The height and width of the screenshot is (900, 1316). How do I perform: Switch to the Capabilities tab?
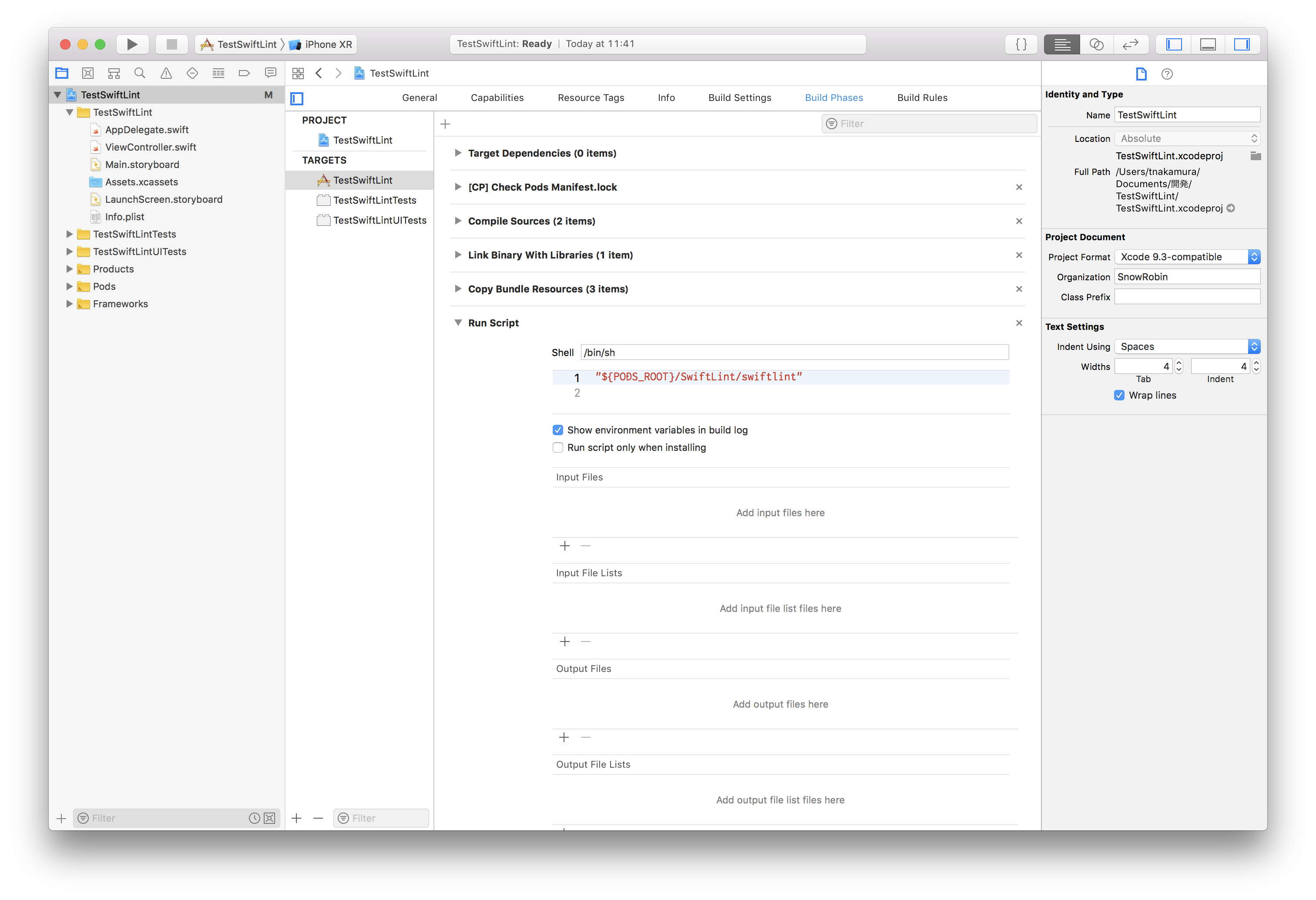(497, 98)
